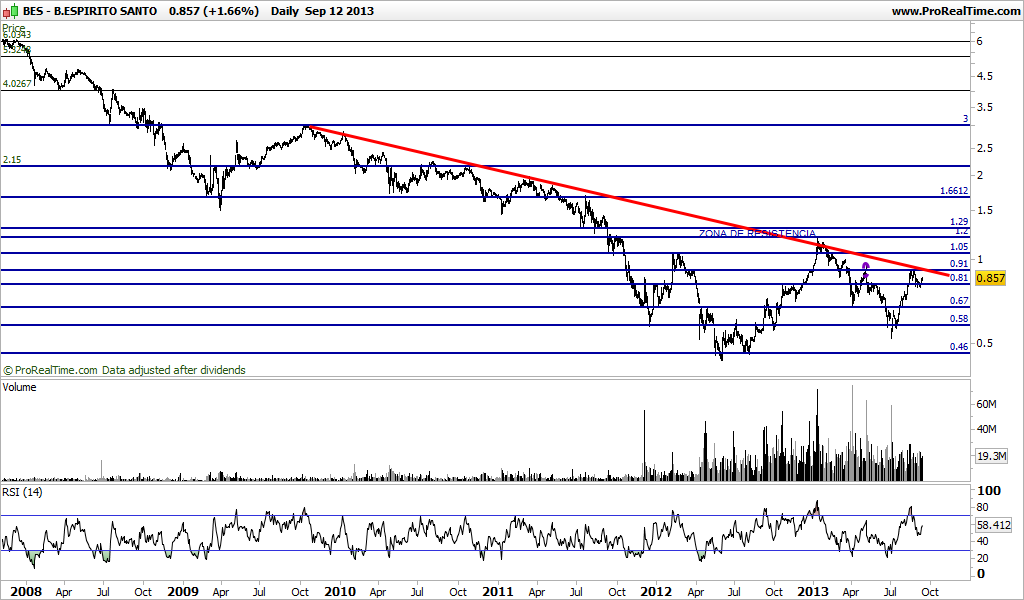Click the 2008 year label on axis
Screen dimensions: 1024x600
coord(26,592)
